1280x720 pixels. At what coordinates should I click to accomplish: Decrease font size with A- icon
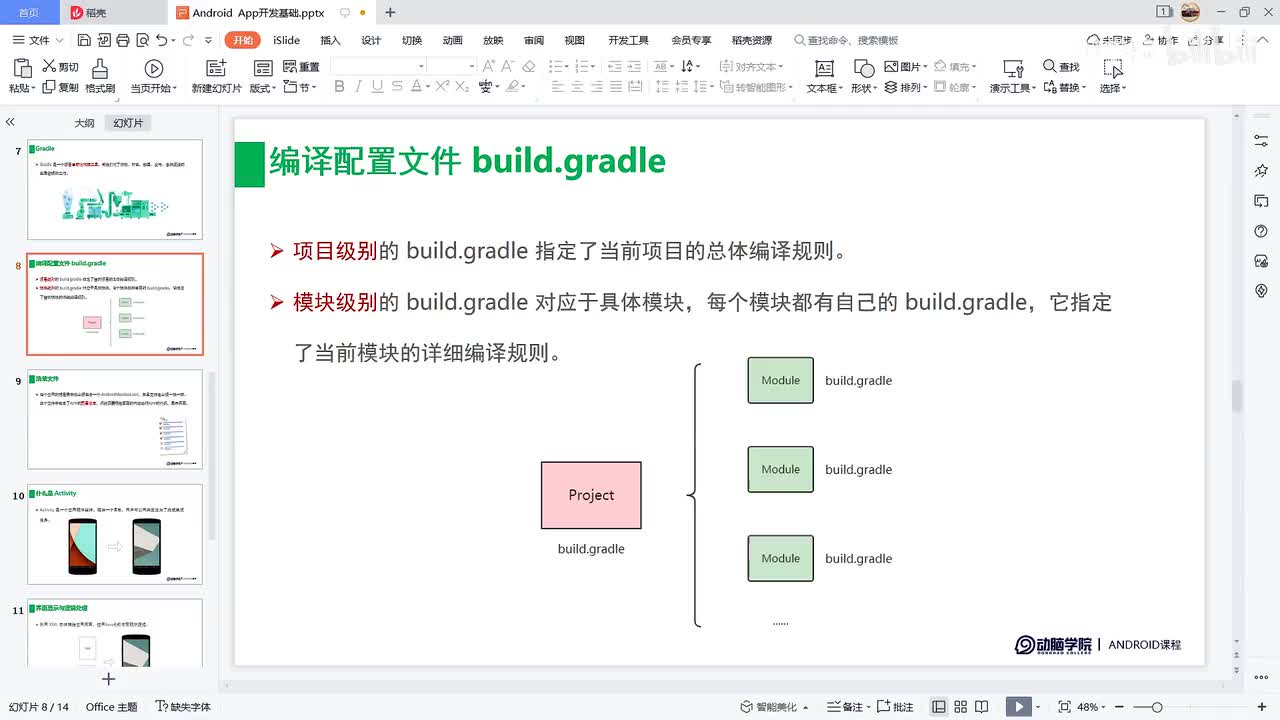(x=509, y=67)
